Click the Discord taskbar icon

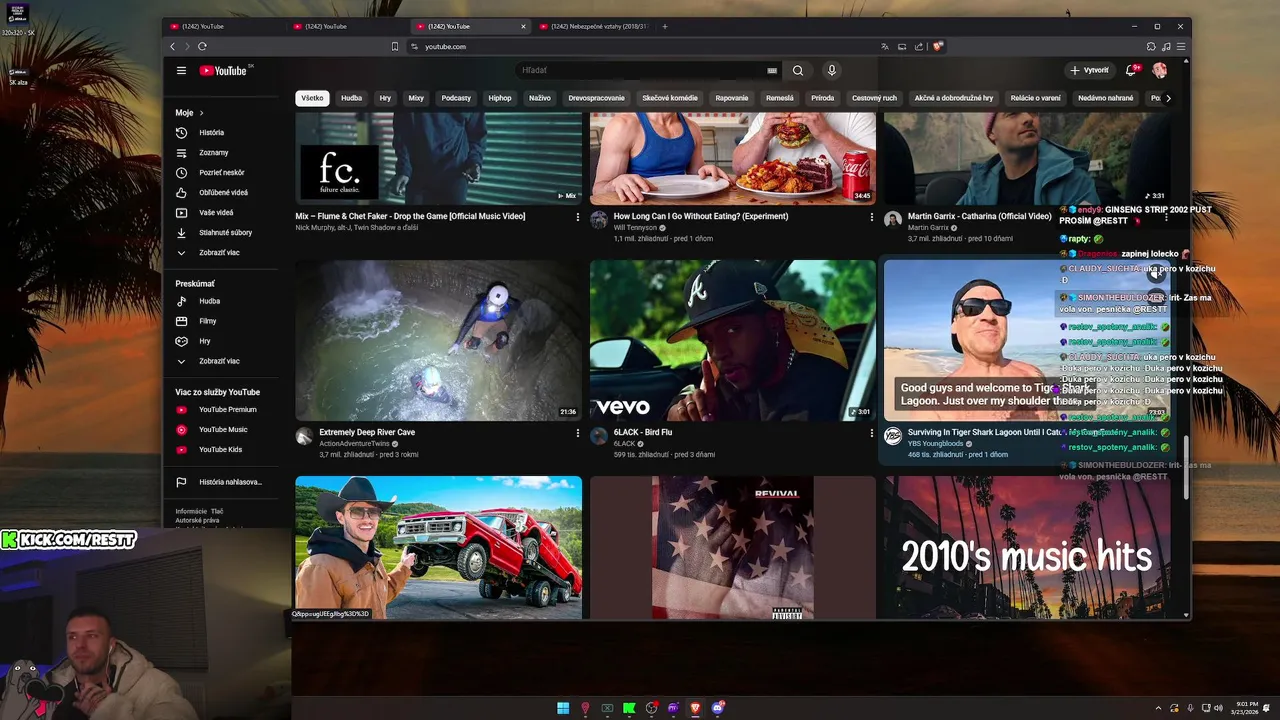click(717, 708)
